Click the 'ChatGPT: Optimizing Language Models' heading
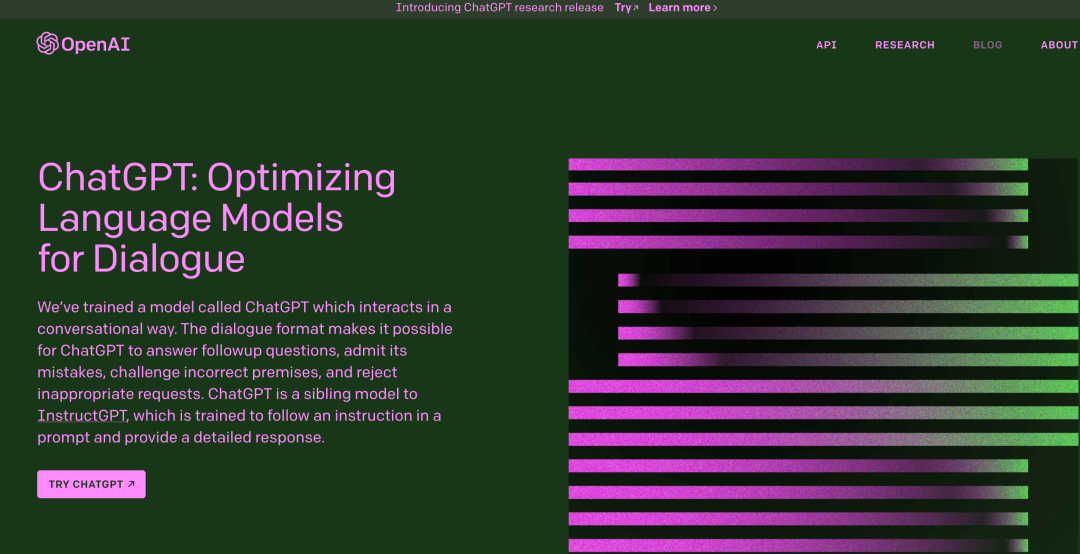This screenshot has height=554, width=1080. click(x=216, y=218)
